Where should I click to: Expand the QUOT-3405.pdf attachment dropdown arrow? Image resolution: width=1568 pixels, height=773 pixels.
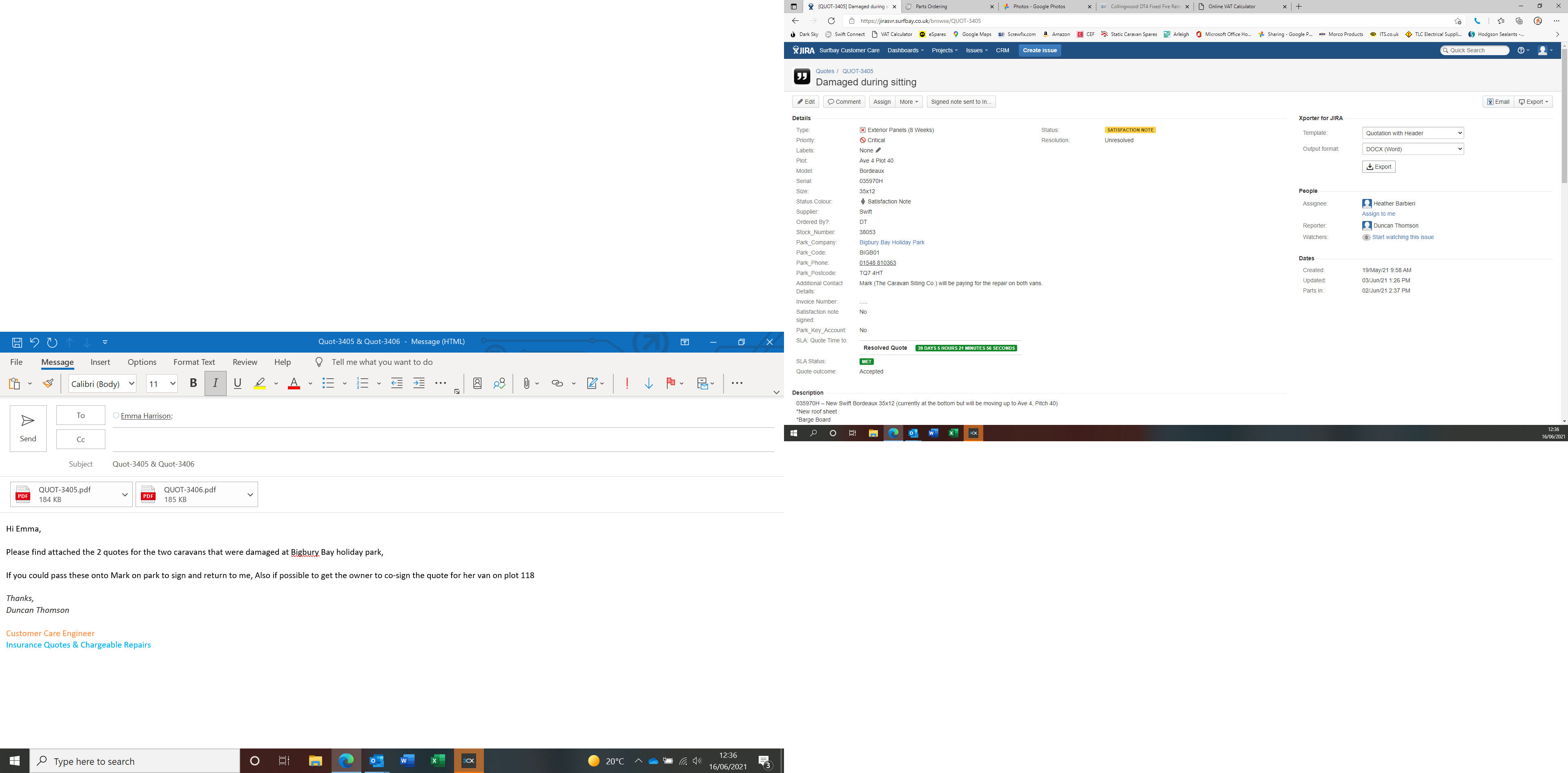click(x=125, y=495)
